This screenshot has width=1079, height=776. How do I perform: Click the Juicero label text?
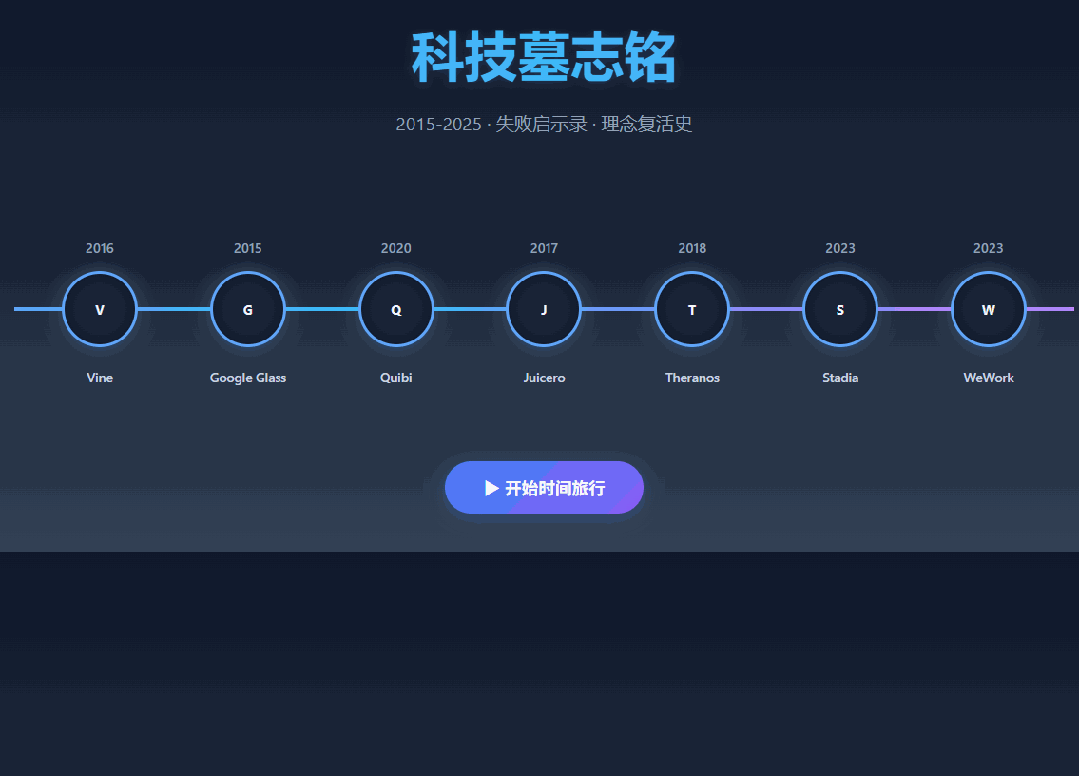[544, 378]
